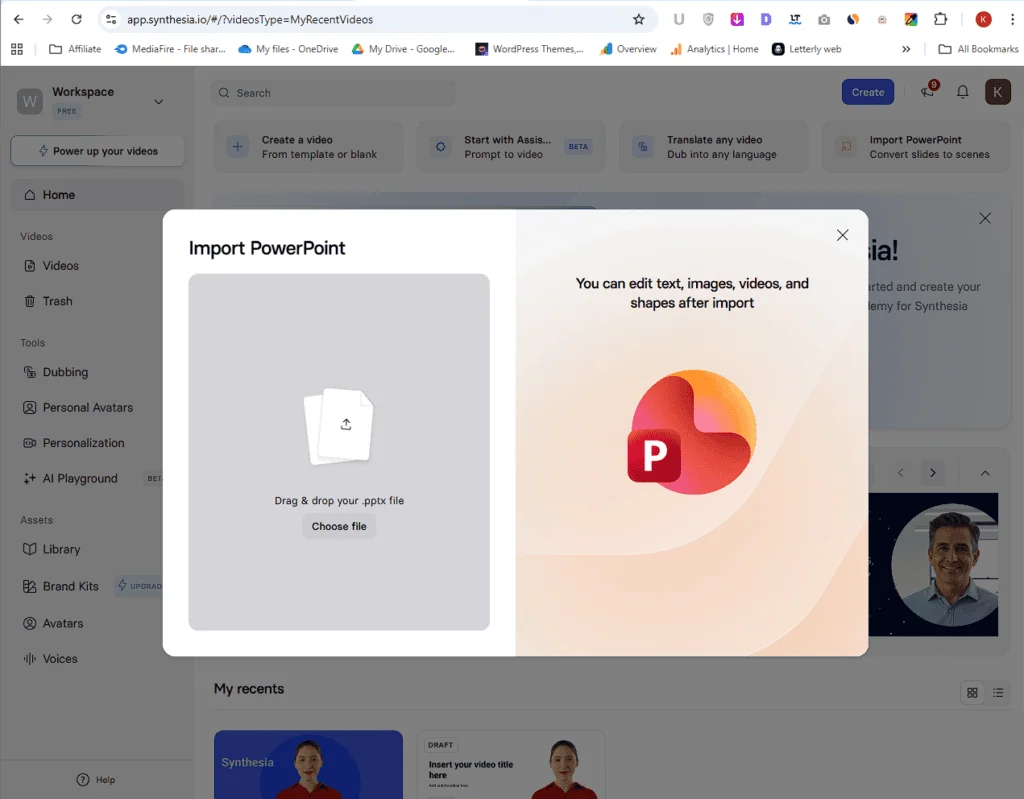
Task: Click the Trash bin icon
Action: [29, 301]
